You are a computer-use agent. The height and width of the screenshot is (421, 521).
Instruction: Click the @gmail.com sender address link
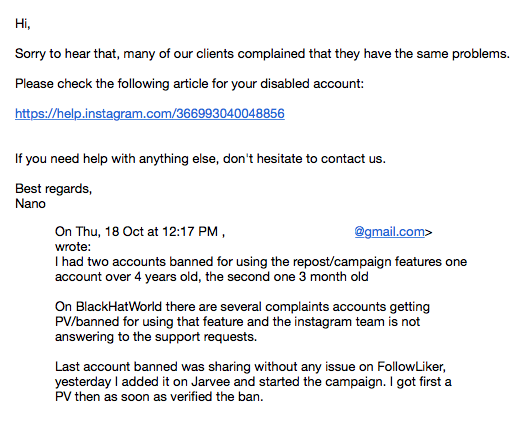tap(389, 232)
